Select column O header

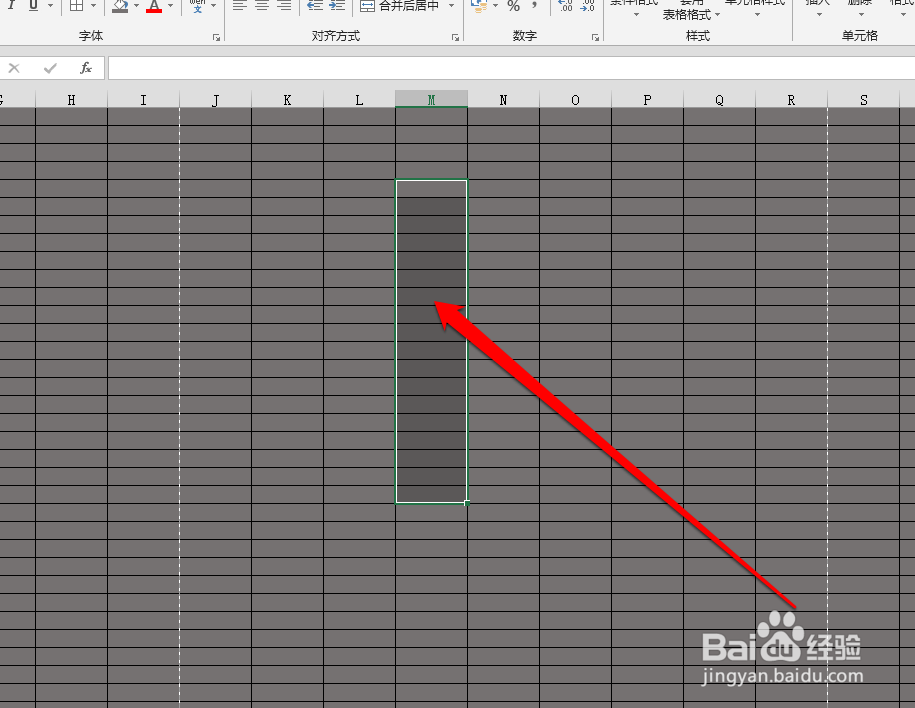pyautogui.click(x=575, y=100)
